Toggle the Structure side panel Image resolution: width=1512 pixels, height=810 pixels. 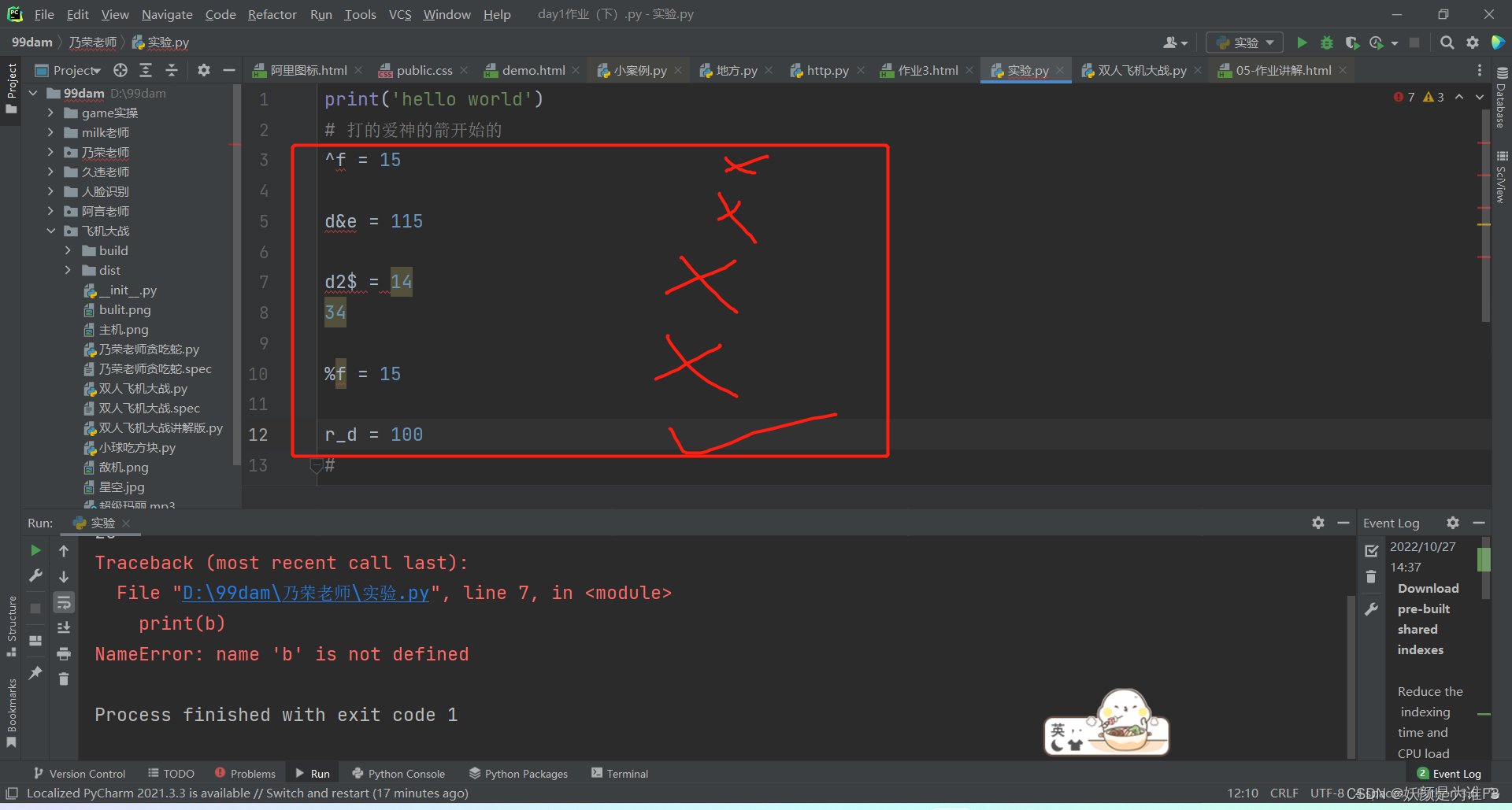click(11, 627)
